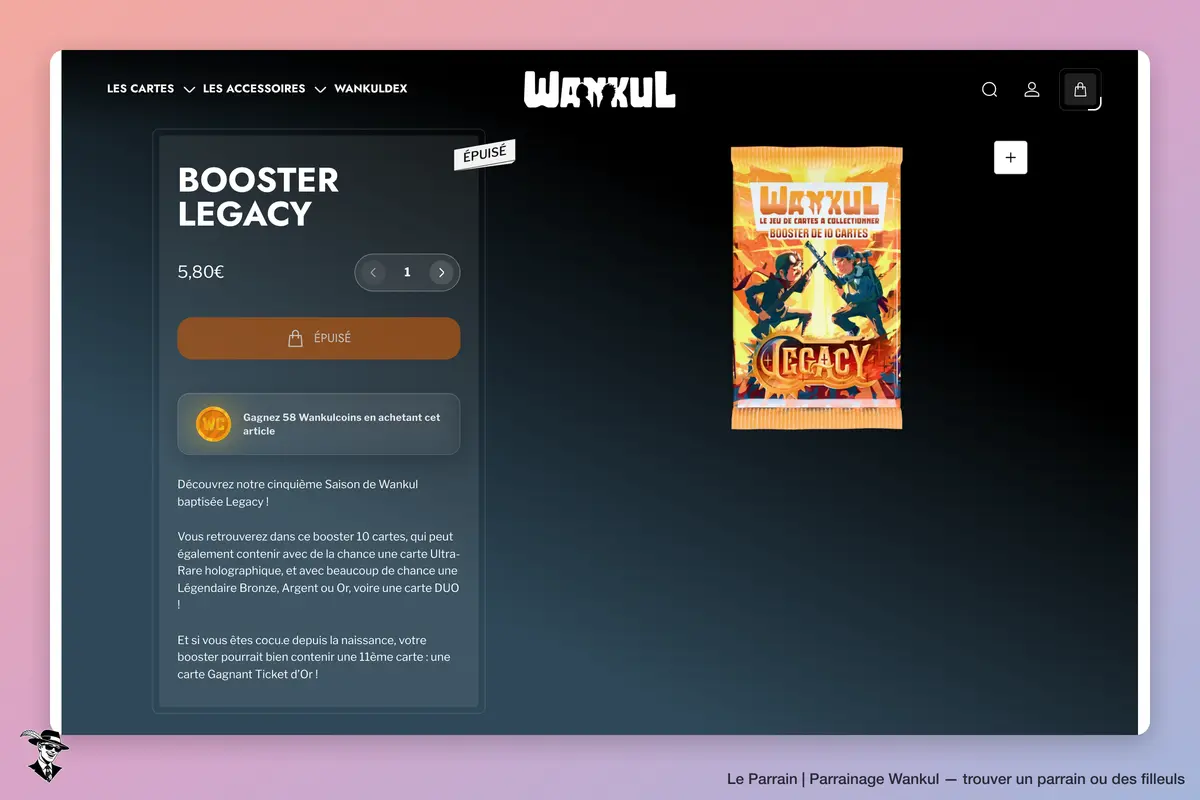Click the paragraph starting Vous retrouverez dans ce booster

coord(319,571)
